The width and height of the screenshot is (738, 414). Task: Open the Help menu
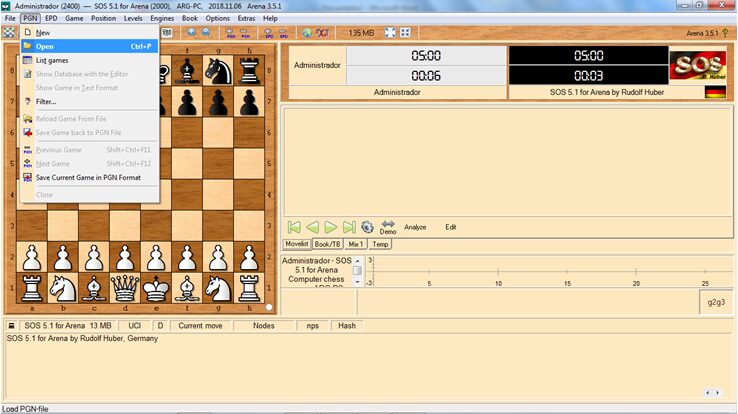coord(270,18)
